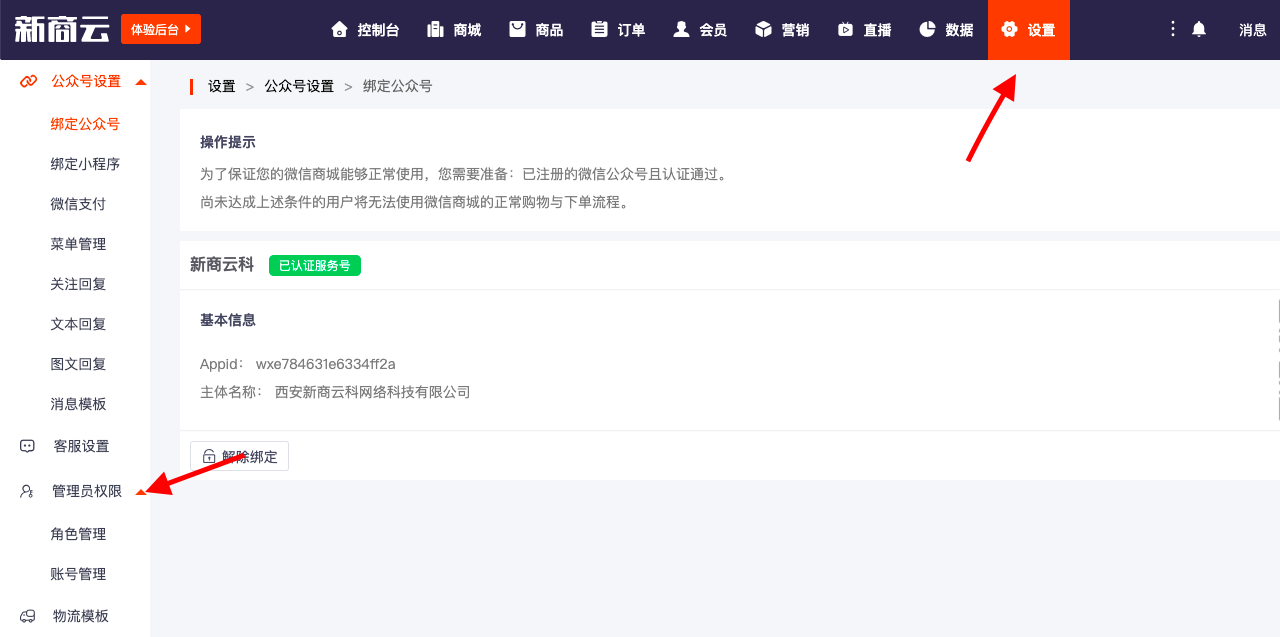The width and height of the screenshot is (1280, 637).
Task: Open 角色管理 in the sidebar
Action: [x=78, y=534]
